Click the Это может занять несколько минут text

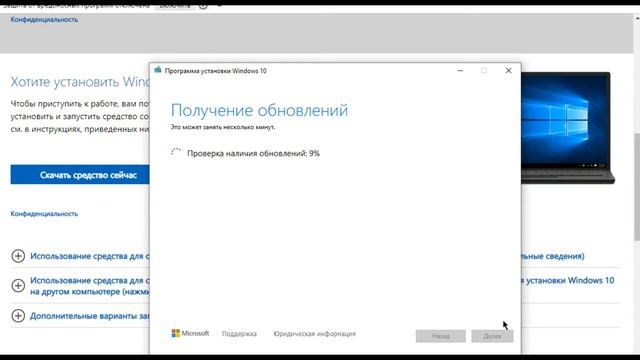(x=223, y=127)
